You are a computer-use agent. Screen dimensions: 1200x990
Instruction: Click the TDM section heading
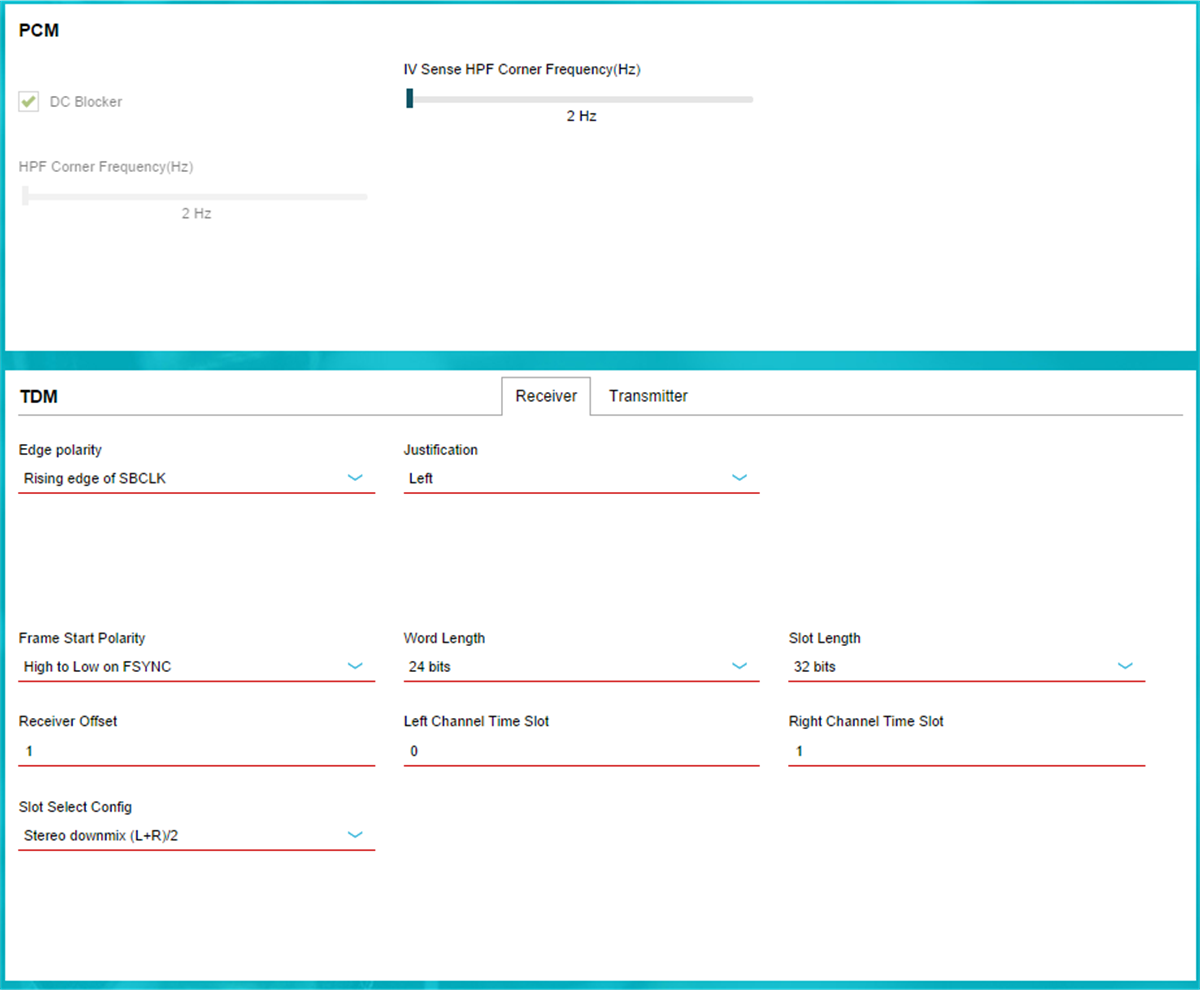point(38,397)
